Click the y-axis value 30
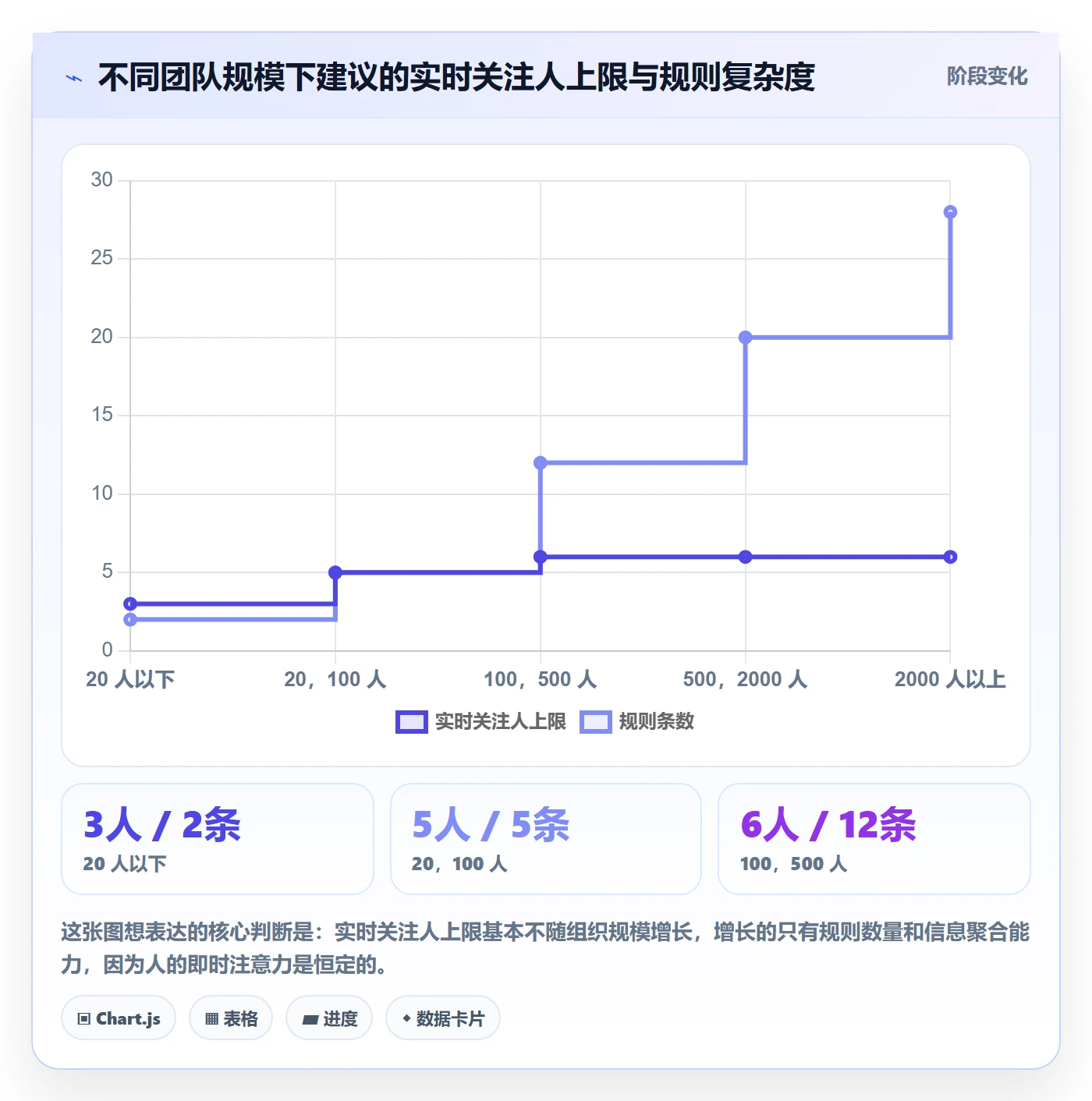The image size is (1092, 1101). (102, 180)
